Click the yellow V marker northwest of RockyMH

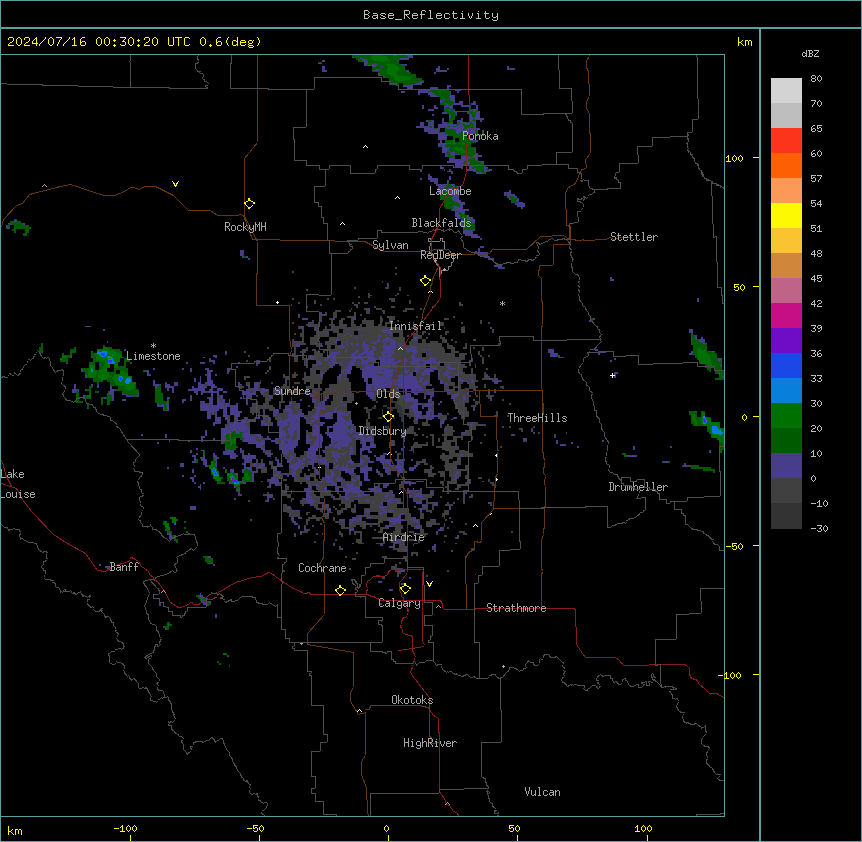coord(175,184)
